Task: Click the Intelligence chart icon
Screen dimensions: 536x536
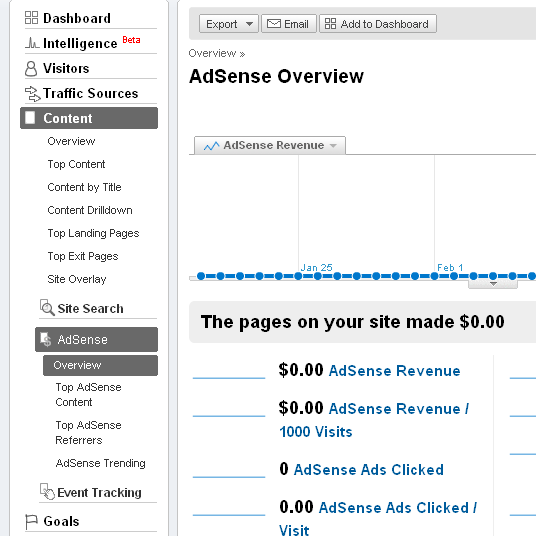Action: click(x=32, y=43)
